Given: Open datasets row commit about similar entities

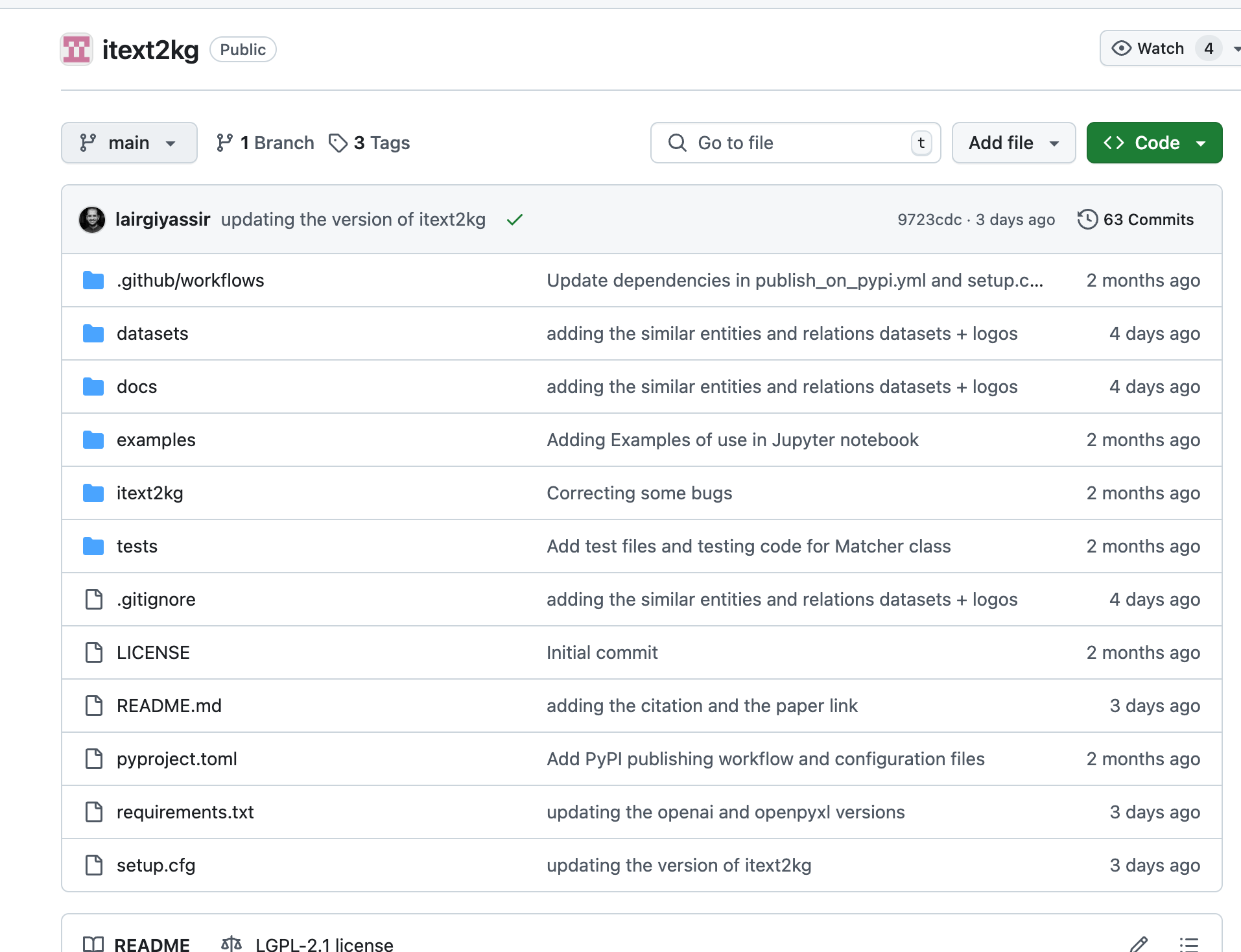Looking at the screenshot, I should point(782,334).
